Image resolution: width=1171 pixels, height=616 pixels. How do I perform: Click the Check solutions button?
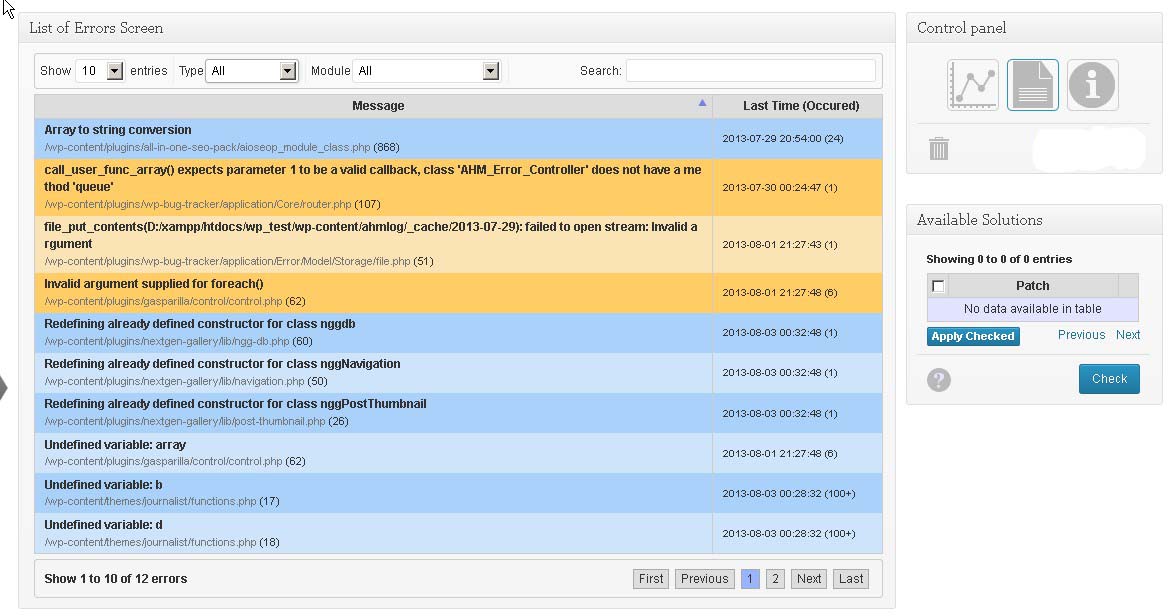coord(1109,379)
